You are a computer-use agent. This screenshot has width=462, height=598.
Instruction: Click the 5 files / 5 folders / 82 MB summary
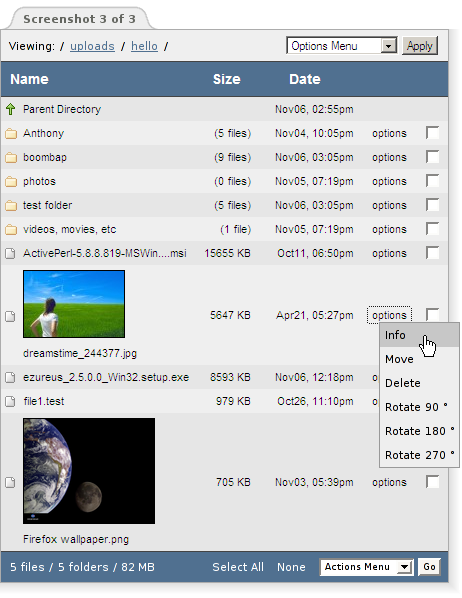(x=82, y=567)
